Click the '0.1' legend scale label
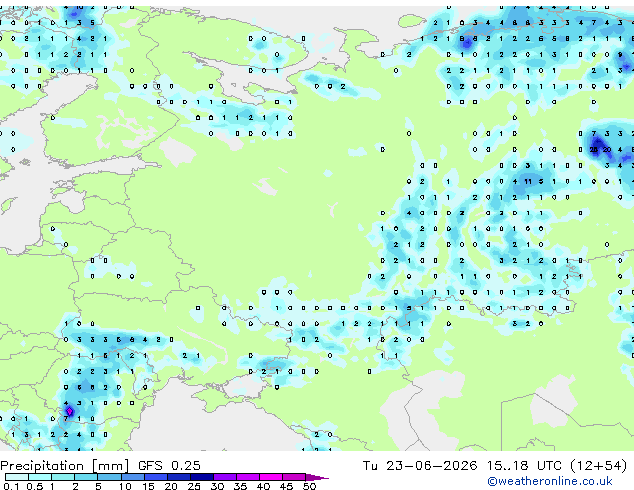This screenshot has width=634, height=490. [x=11, y=486]
